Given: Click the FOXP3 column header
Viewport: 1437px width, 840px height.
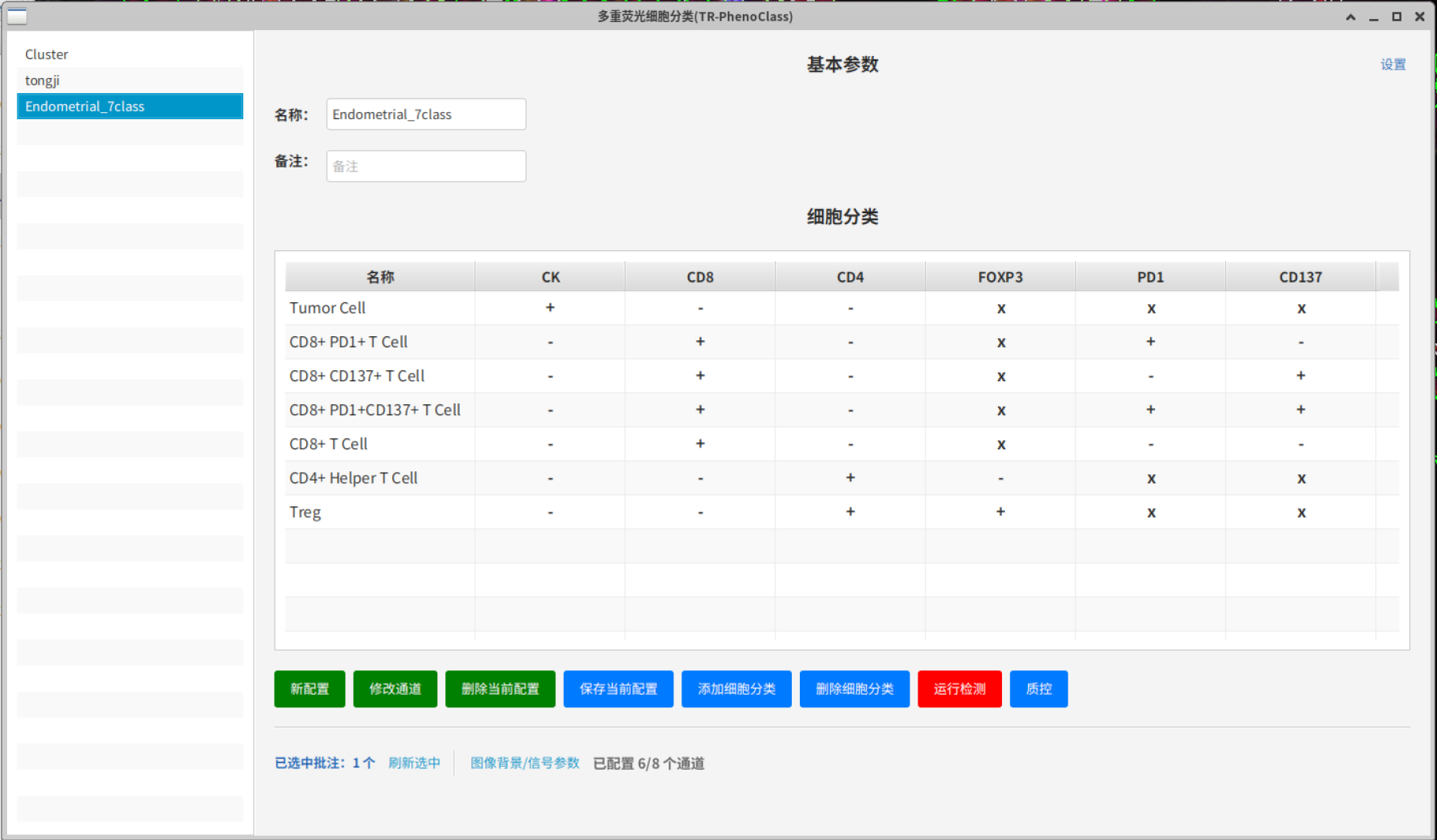Looking at the screenshot, I should pos(1000,277).
